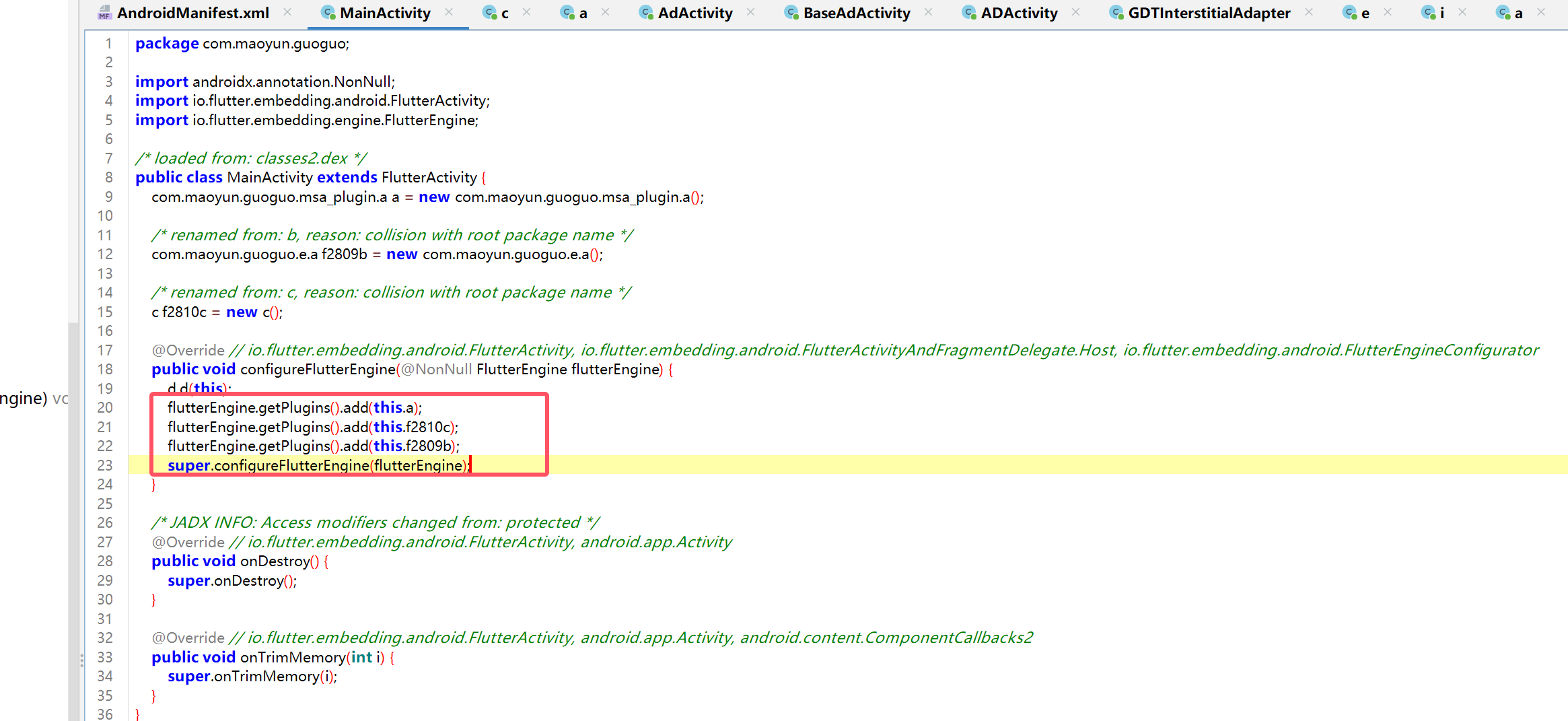Click line number 8 in the gutter
The image size is (1568, 721).
(x=108, y=178)
